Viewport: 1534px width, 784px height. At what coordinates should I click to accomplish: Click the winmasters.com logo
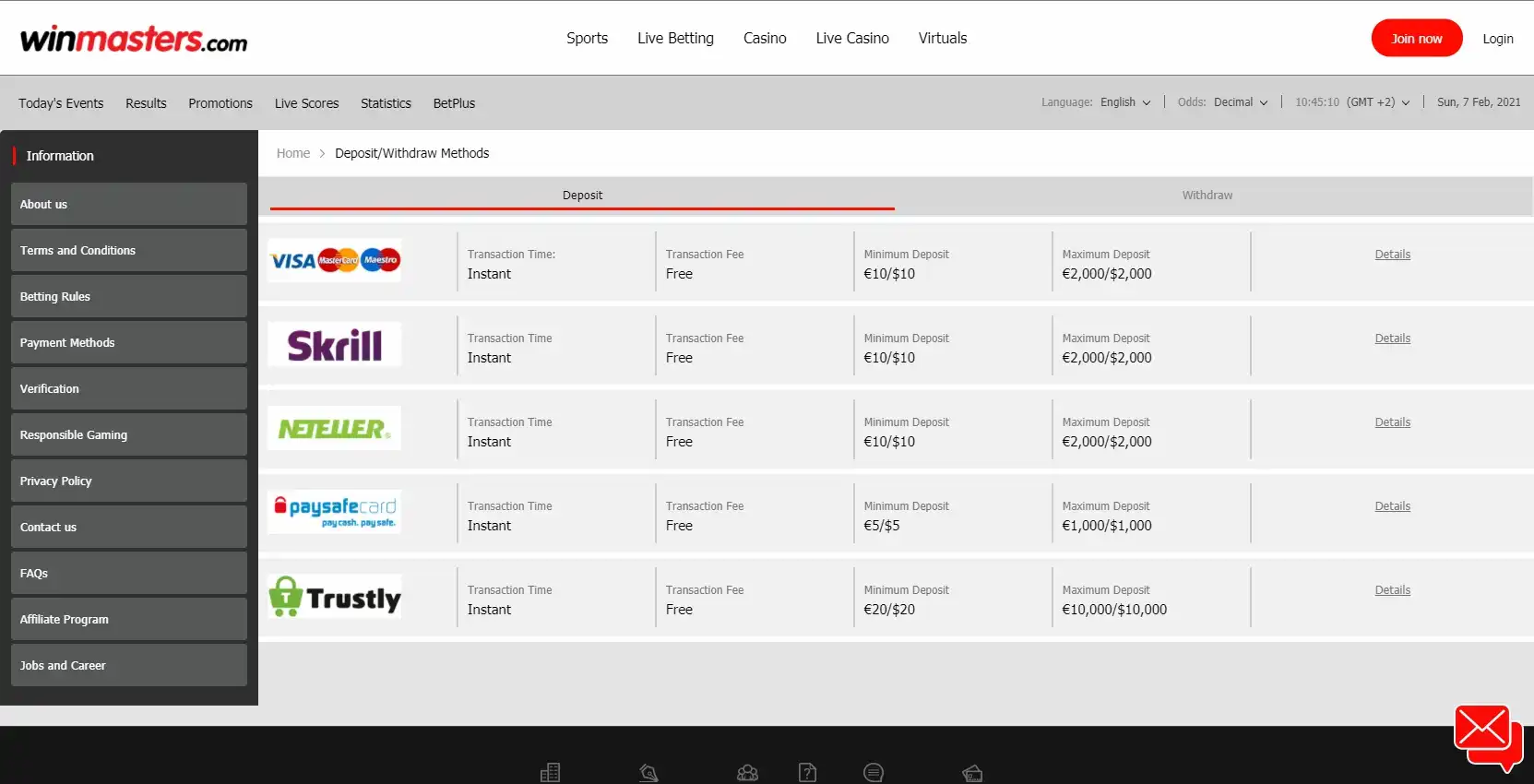[134, 39]
